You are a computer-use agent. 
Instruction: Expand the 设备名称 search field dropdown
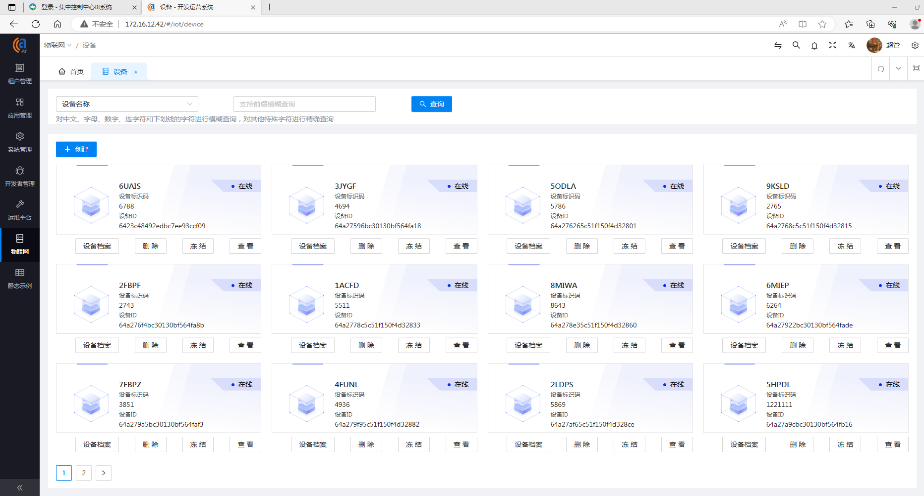point(127,104)
